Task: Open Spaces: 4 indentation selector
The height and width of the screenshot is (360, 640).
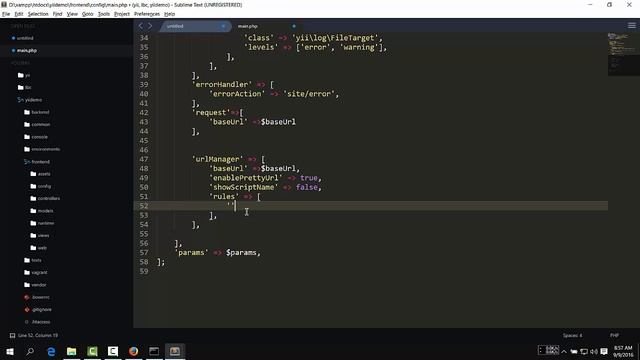Action: point(572,336)
